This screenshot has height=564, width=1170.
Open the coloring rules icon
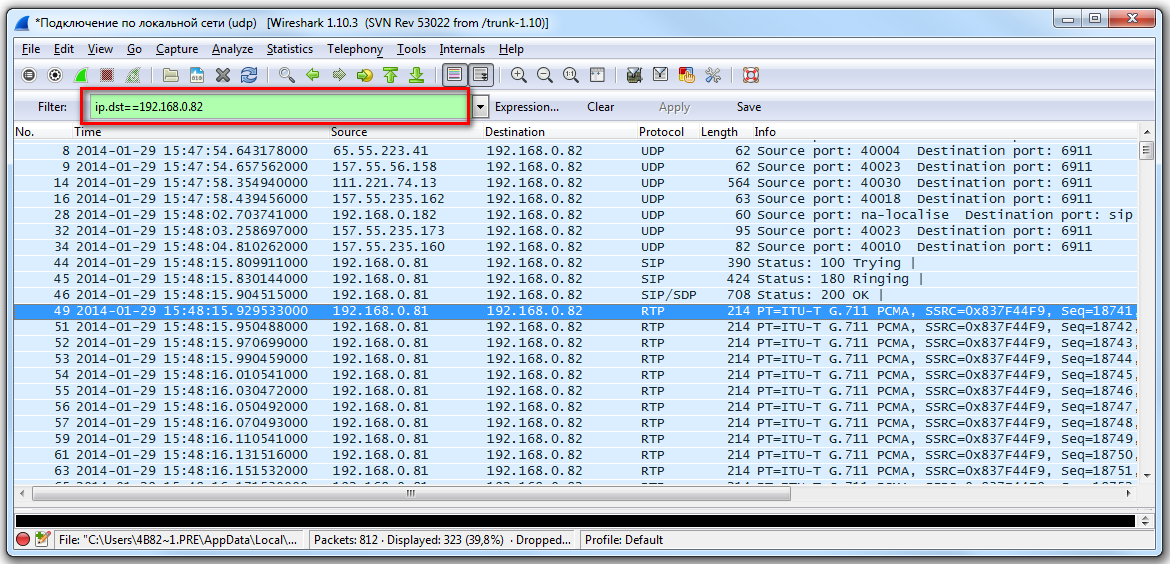tap(686, 75)
